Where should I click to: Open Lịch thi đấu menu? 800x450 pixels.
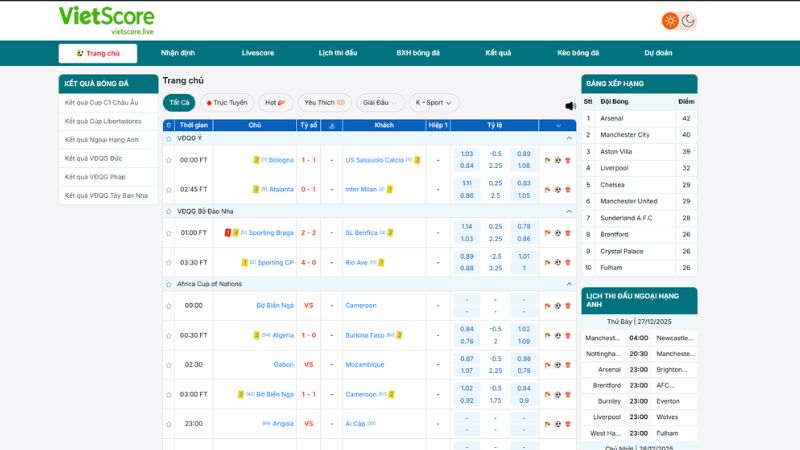(338, 53)
